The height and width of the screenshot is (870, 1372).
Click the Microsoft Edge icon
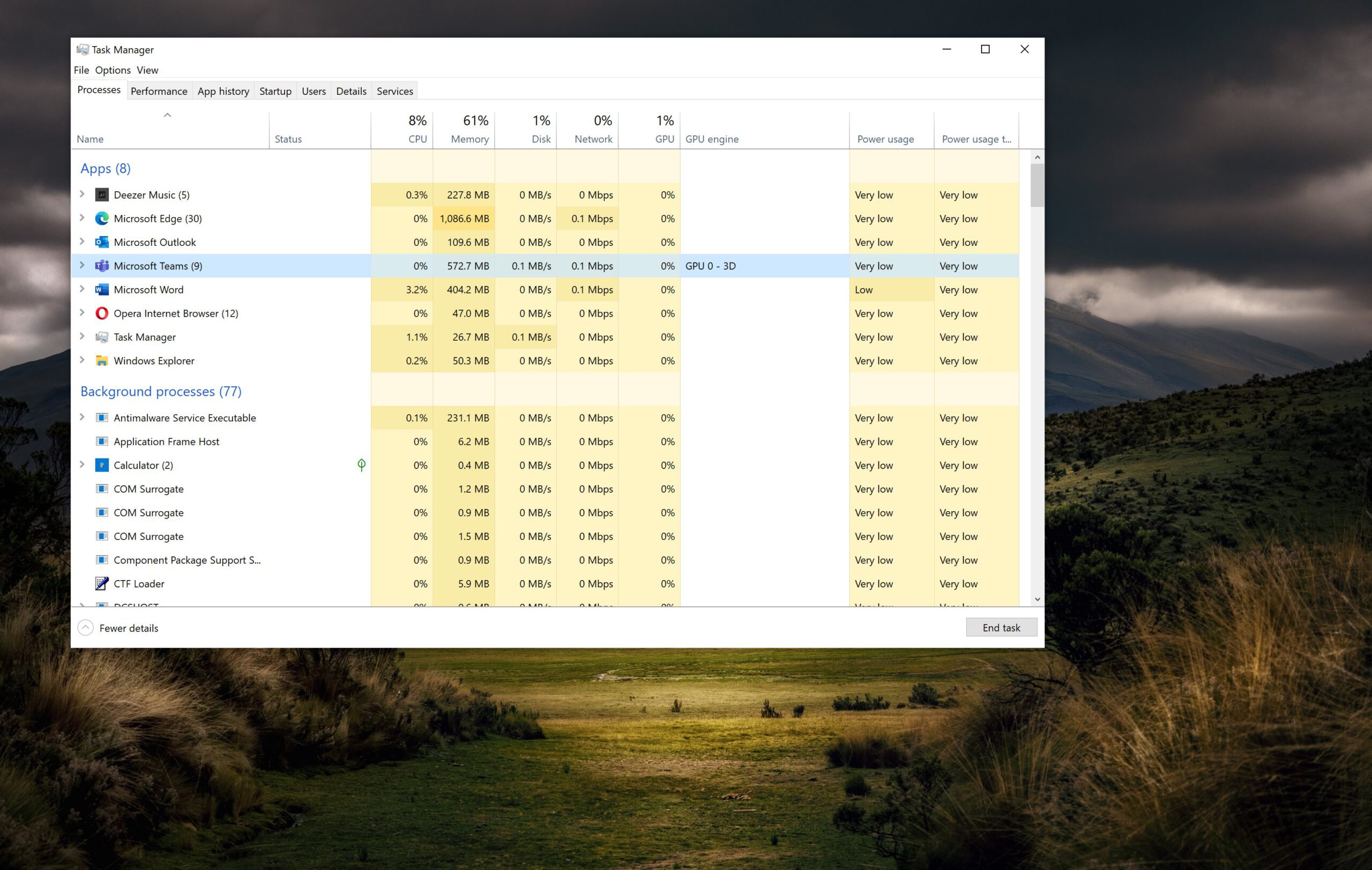[x=102, y=219]
